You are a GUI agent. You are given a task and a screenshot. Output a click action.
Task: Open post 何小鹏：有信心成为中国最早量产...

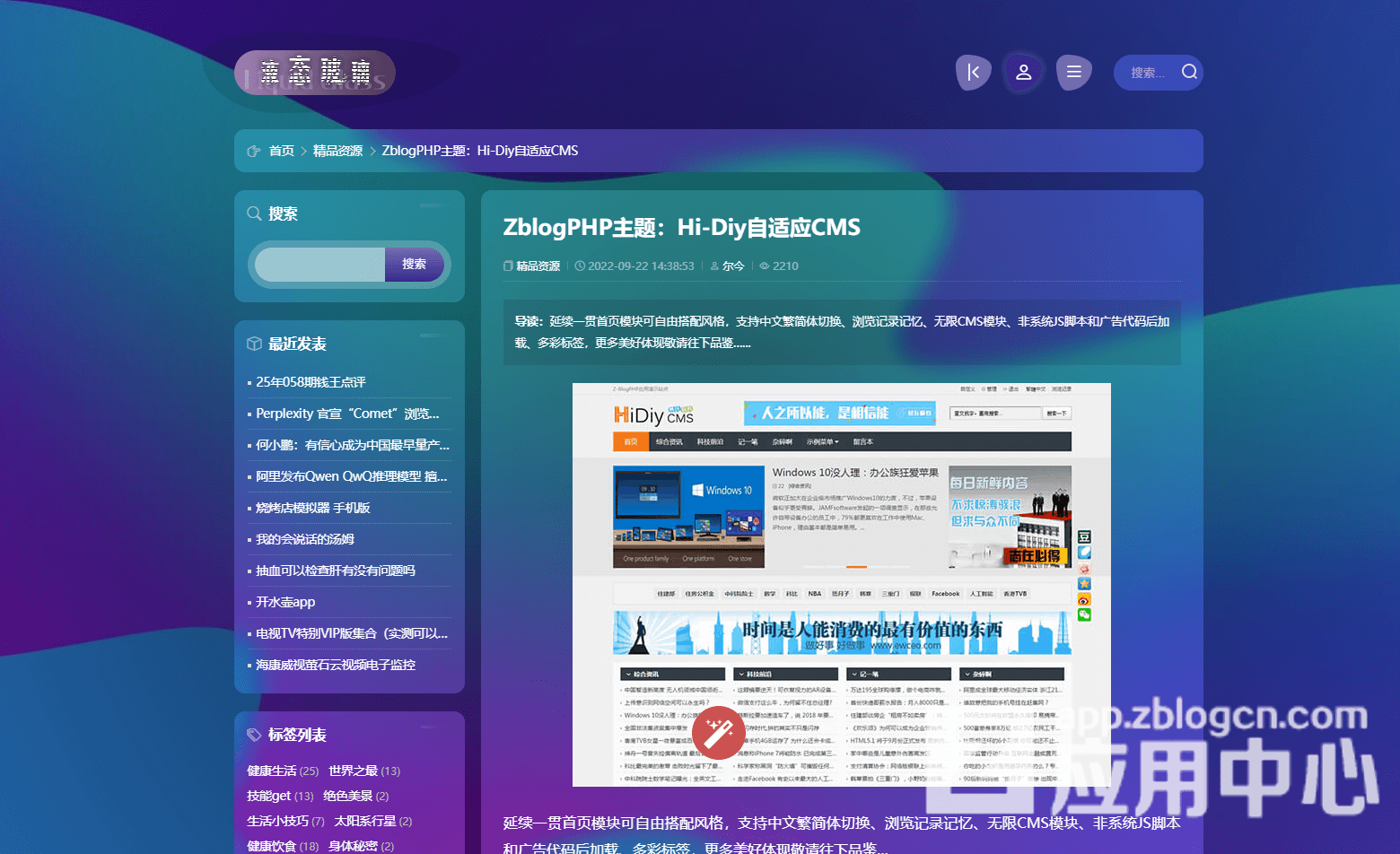click(353, 445)
